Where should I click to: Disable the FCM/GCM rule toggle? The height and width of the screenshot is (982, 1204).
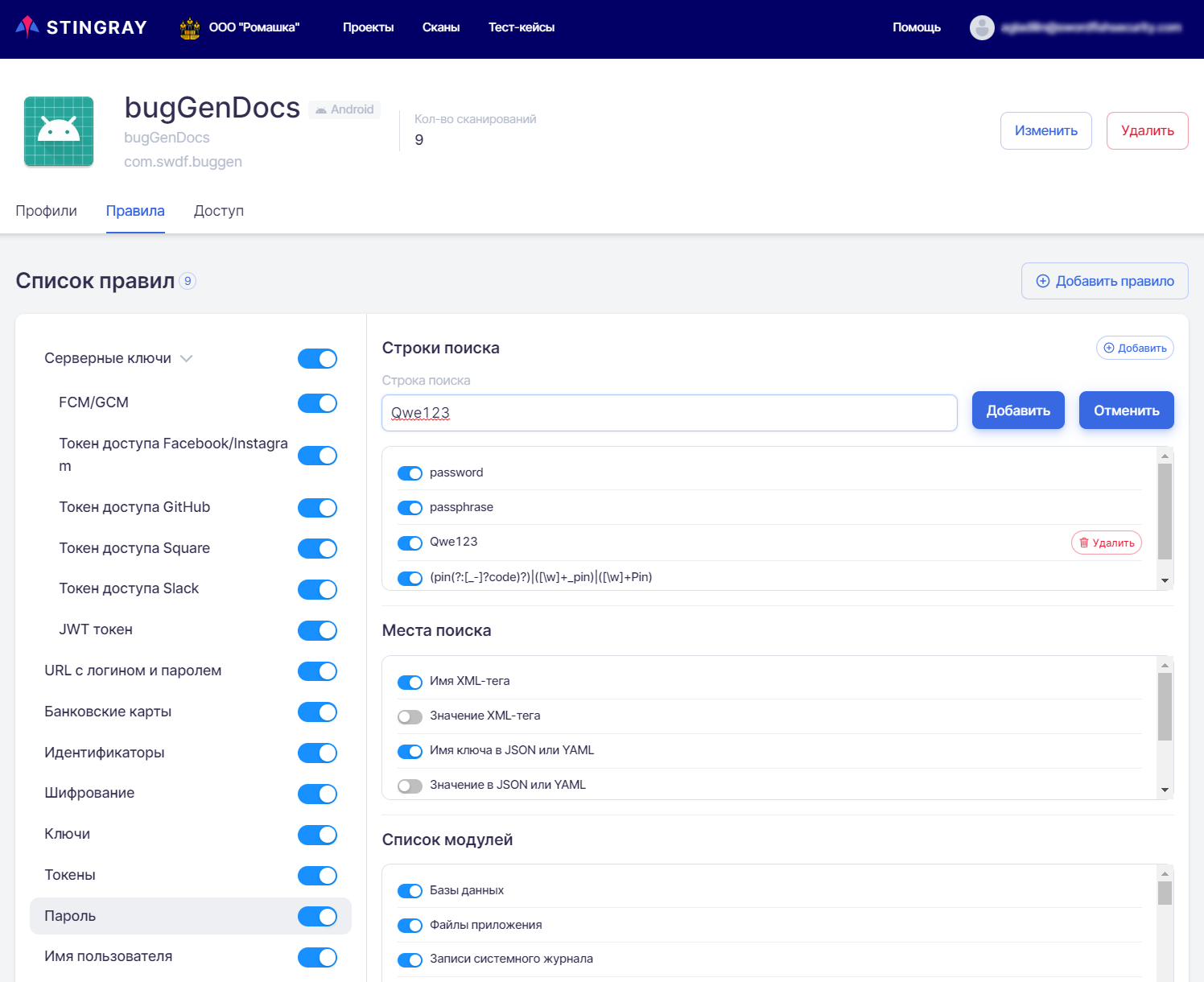click(x=317, y=403)
